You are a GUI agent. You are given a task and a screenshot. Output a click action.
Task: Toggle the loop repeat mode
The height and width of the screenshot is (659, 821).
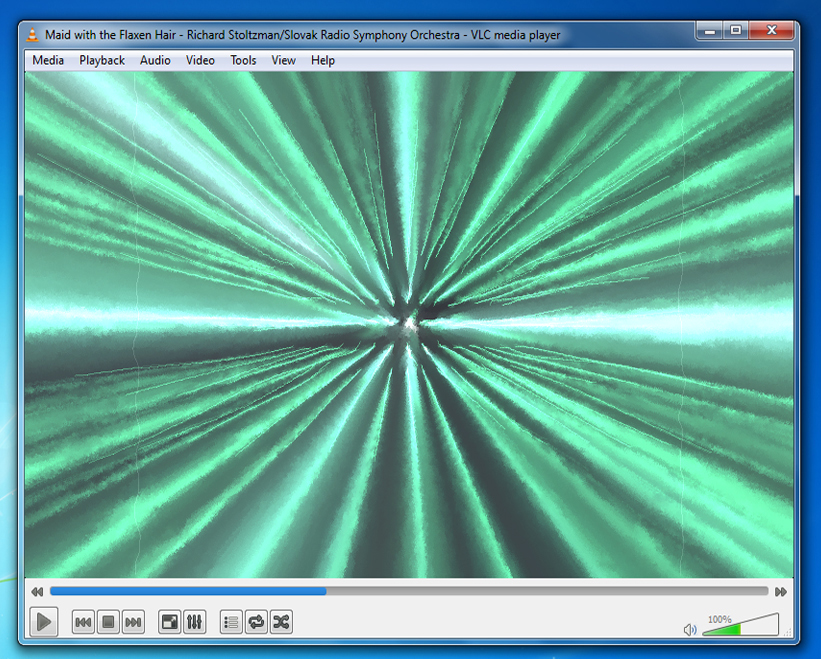point(257,622)
